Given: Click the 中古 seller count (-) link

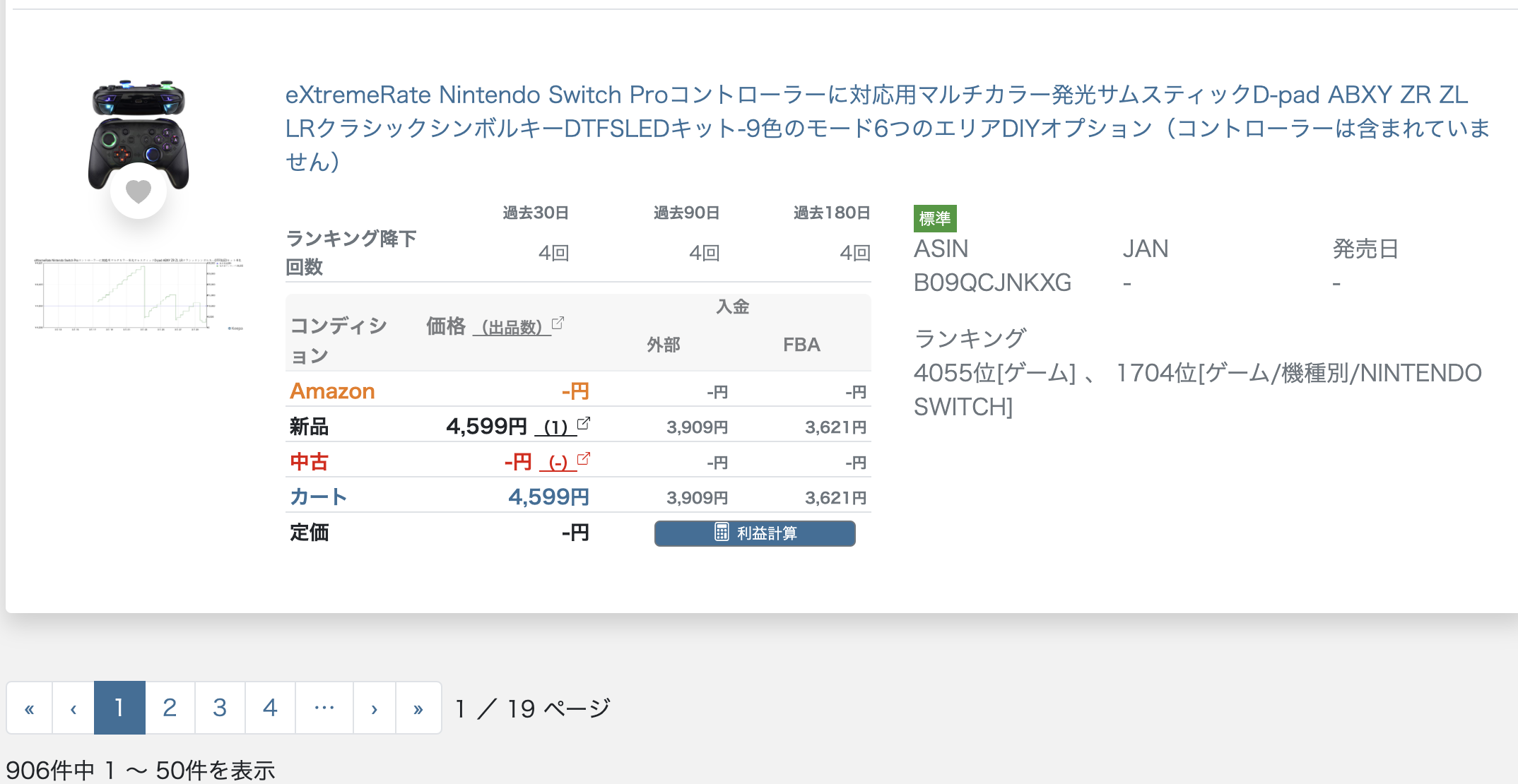Looking at the screenshot, I should click(558, 463).
